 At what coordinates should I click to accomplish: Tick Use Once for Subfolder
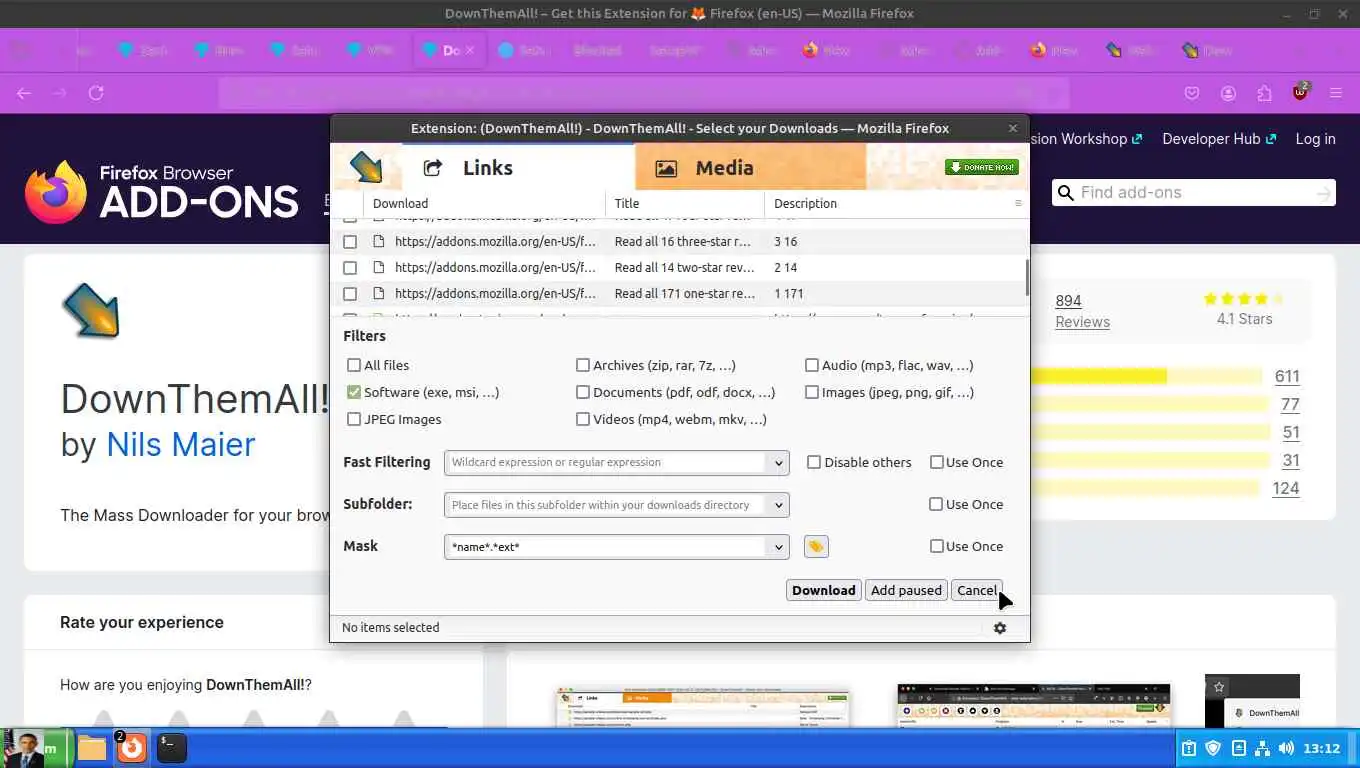(x=937, y=504)
